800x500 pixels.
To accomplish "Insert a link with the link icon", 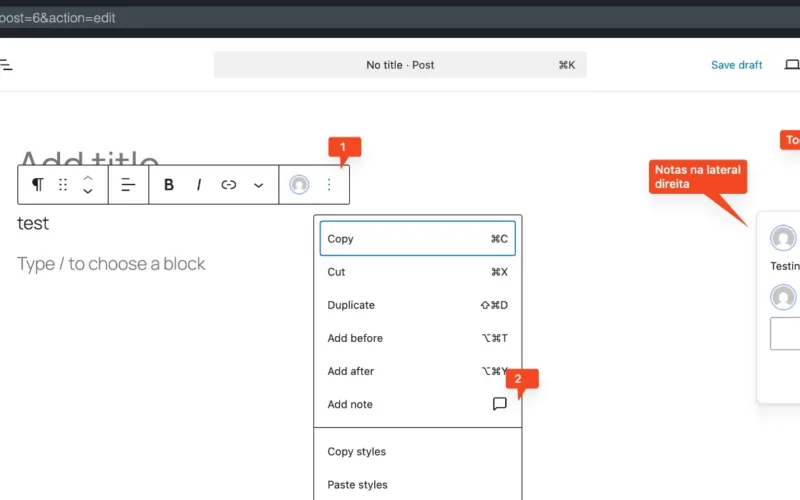I will 229,185.
